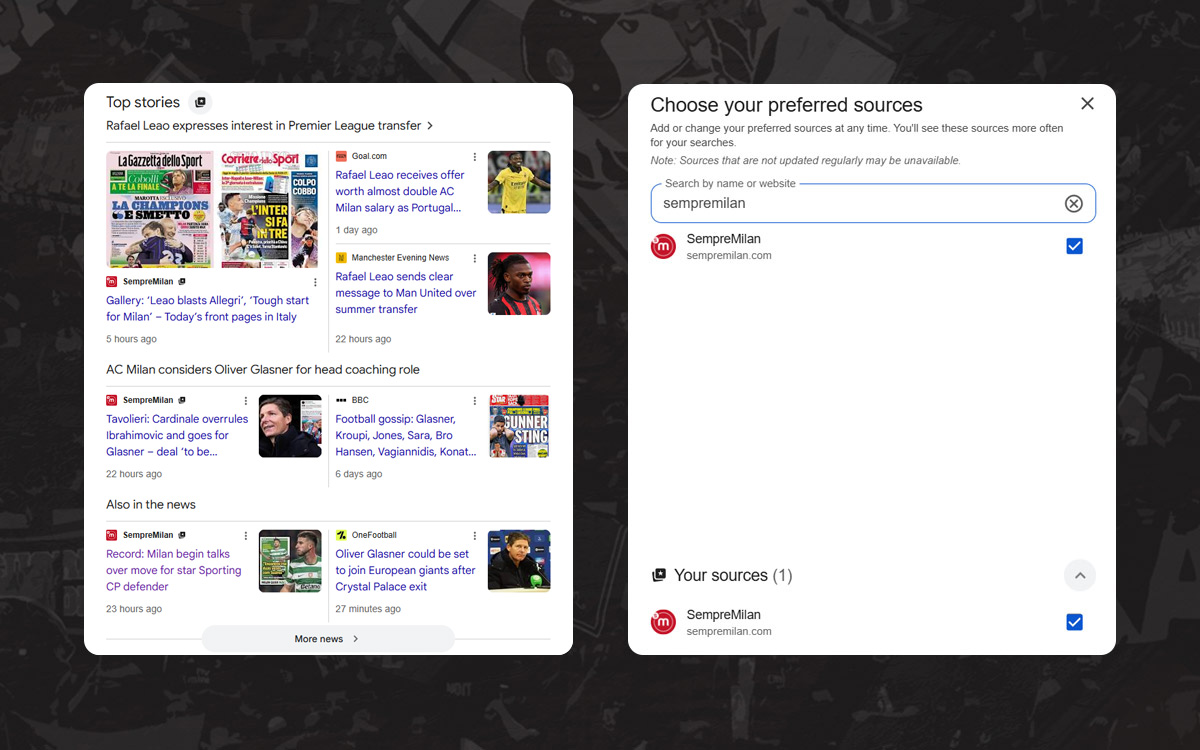Open the menu for the Tavolieri story
The height and width of the screenshot is (750, 1200).
(x=245, y=400)
